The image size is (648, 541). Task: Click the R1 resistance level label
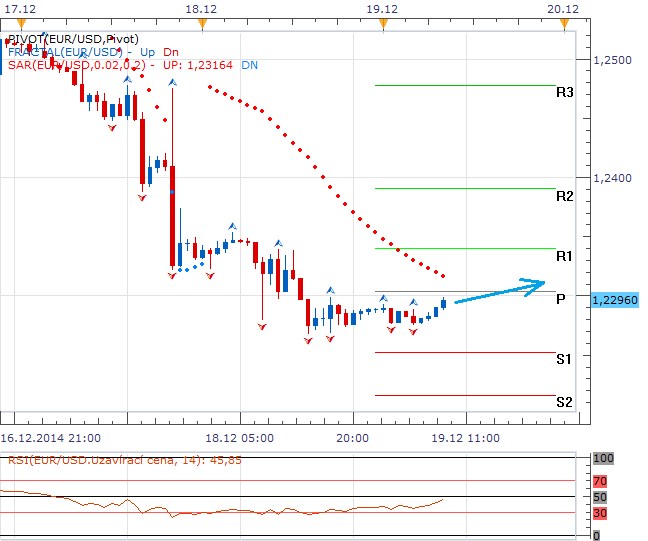[564, 257]
